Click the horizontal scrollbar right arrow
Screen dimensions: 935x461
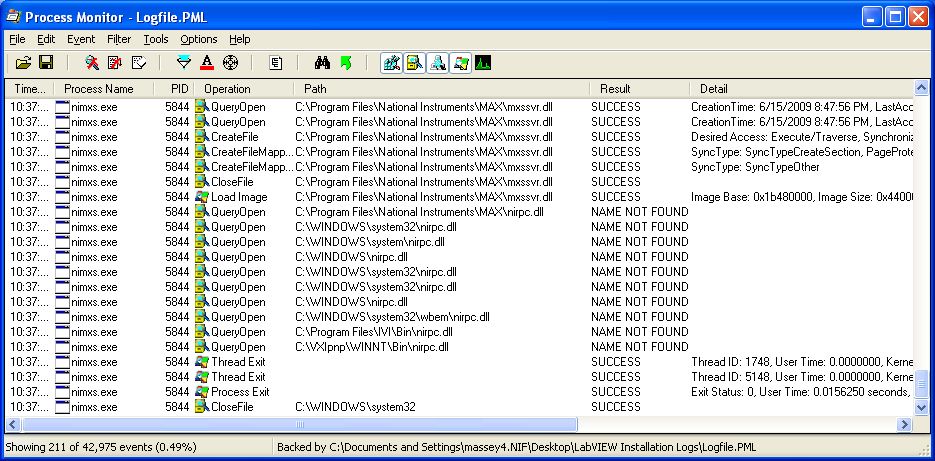coord(905,425)
